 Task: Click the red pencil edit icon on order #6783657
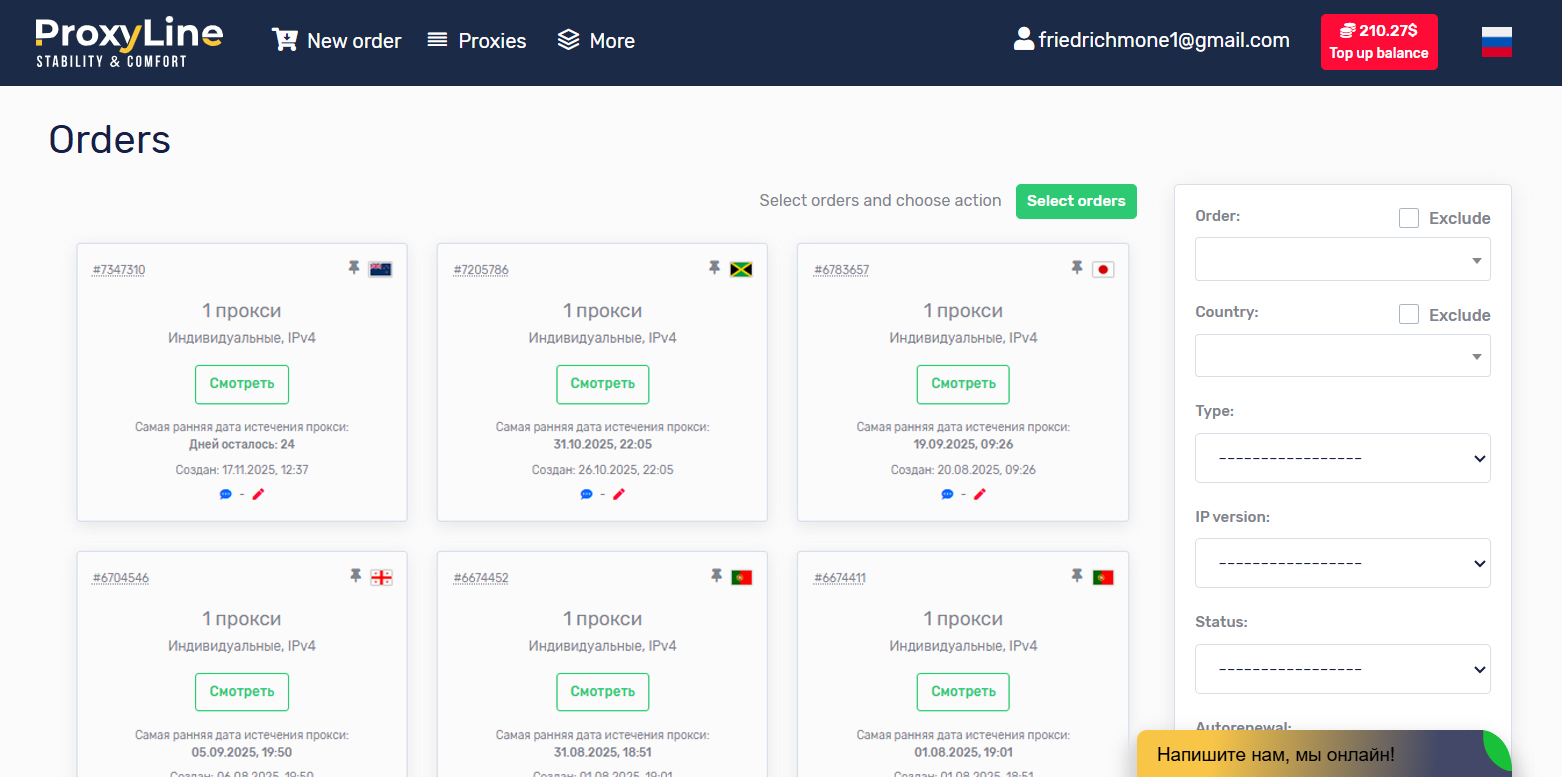(979, 494)
